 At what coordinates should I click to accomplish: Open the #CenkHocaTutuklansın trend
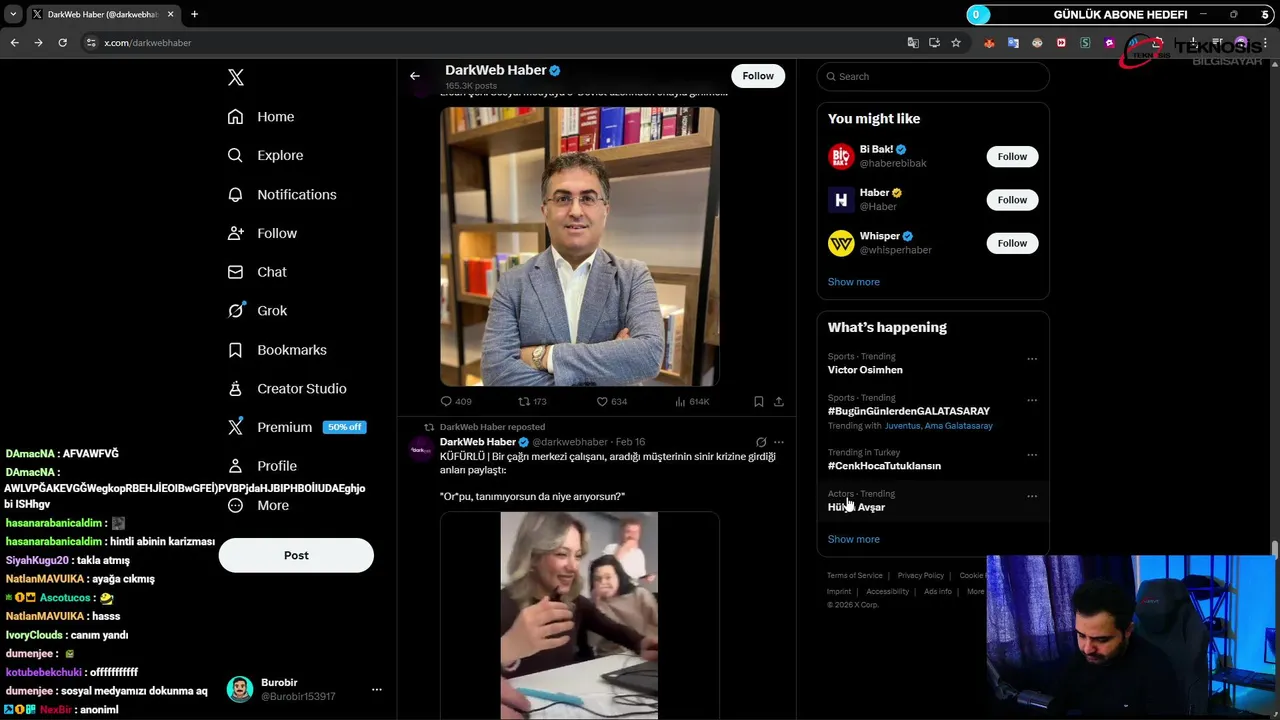click(x=884, y=466)
